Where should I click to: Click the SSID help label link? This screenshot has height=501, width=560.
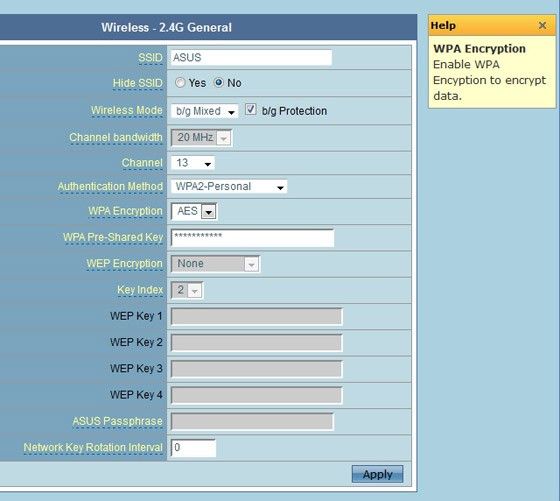point(150,57)
